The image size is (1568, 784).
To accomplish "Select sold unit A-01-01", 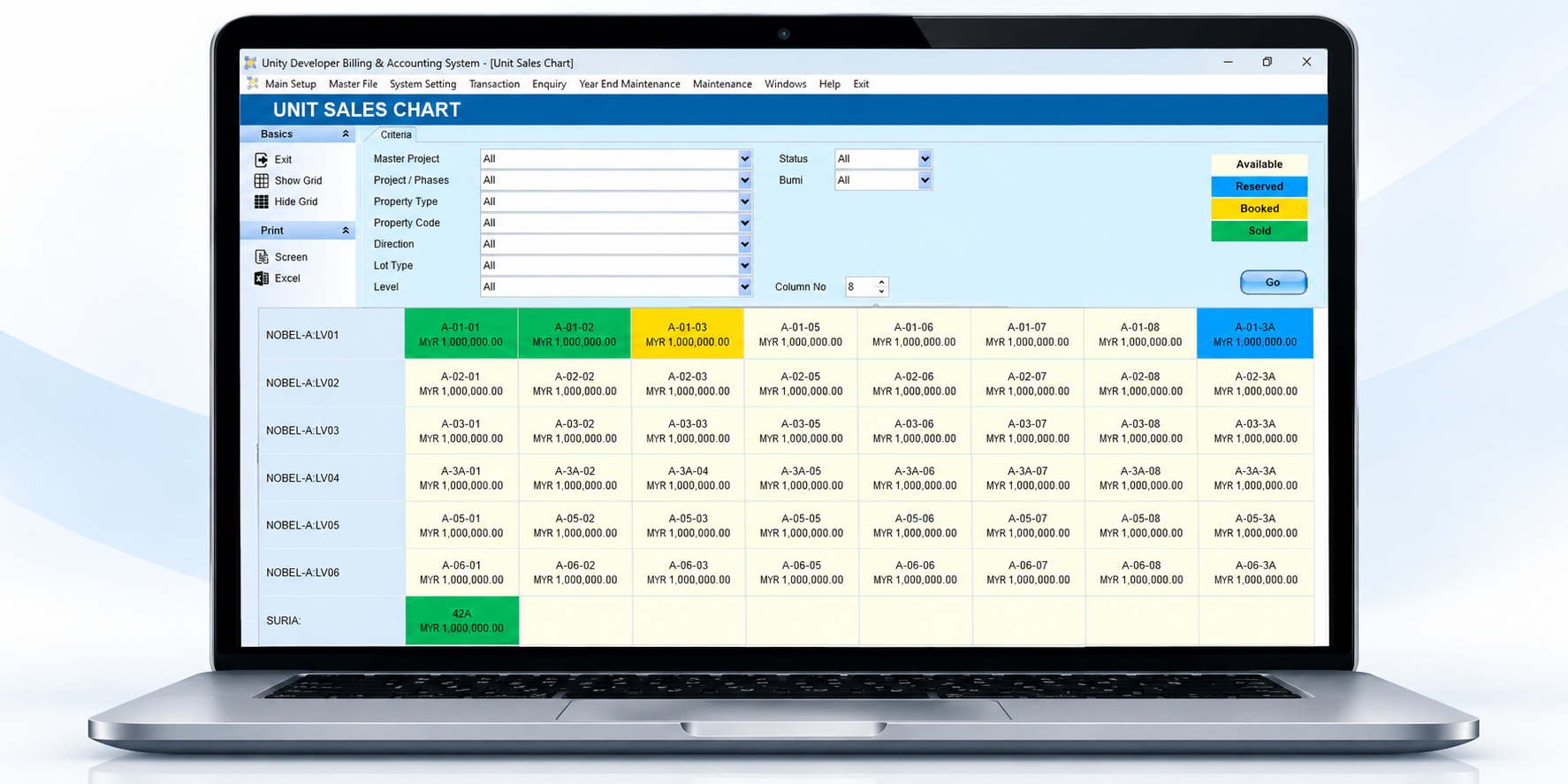I will coord(461,334).
